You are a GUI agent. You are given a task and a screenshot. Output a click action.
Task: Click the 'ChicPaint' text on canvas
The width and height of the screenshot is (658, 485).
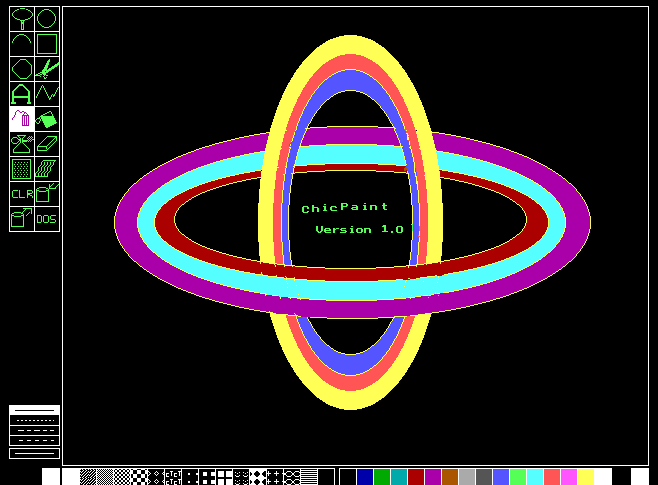point(345,207)
